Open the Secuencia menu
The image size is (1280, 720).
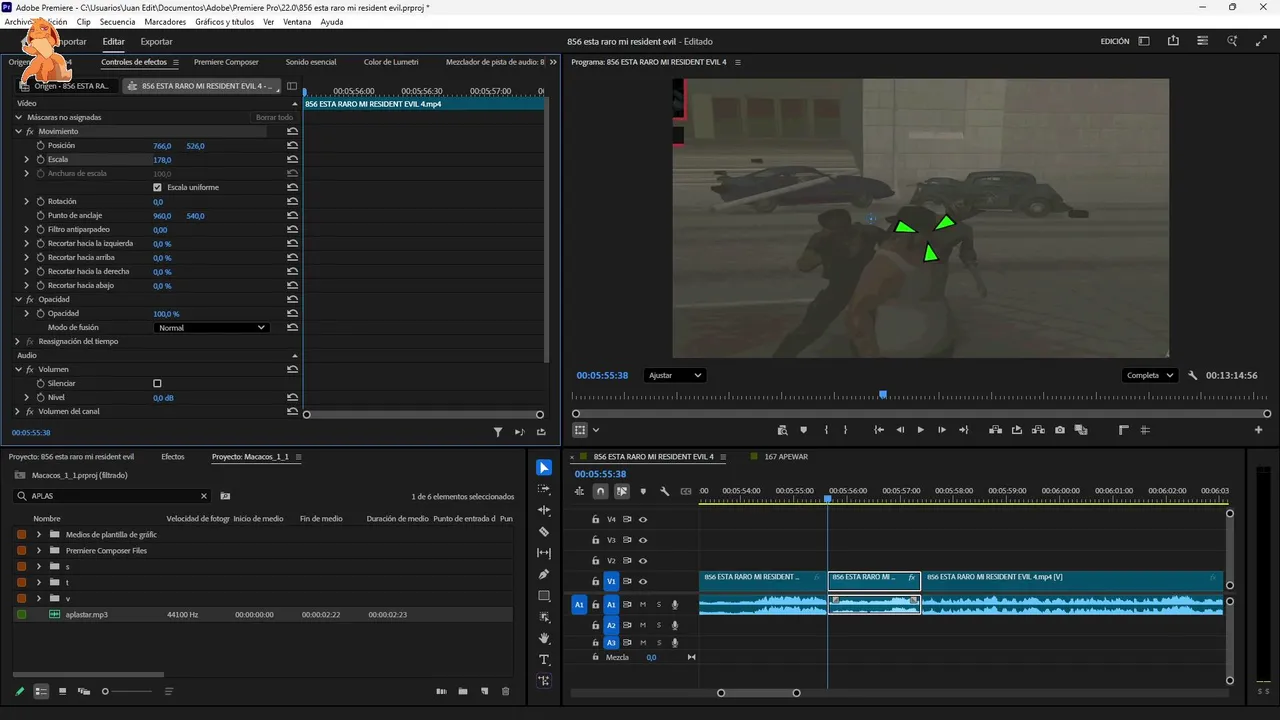117,22
